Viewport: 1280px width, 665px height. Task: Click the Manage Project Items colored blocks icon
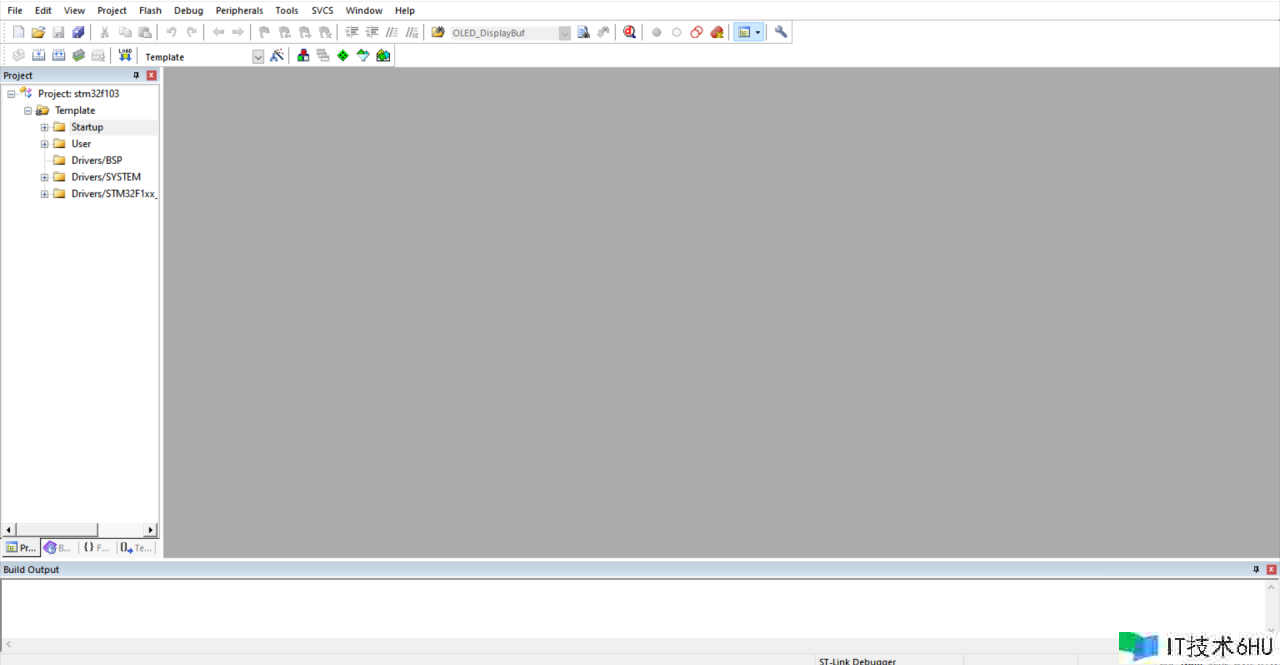(x=303, y=56)
